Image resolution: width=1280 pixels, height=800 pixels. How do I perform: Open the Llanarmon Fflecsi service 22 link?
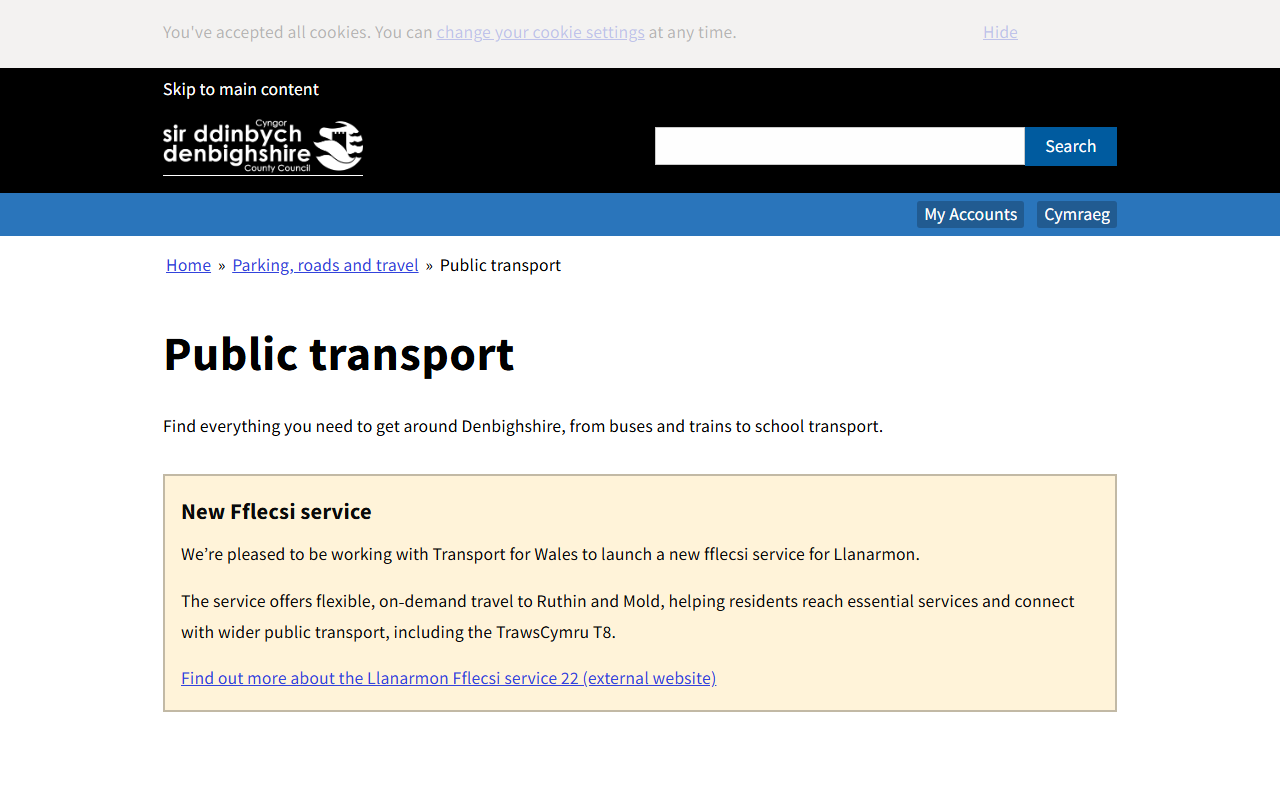[448, 678]
